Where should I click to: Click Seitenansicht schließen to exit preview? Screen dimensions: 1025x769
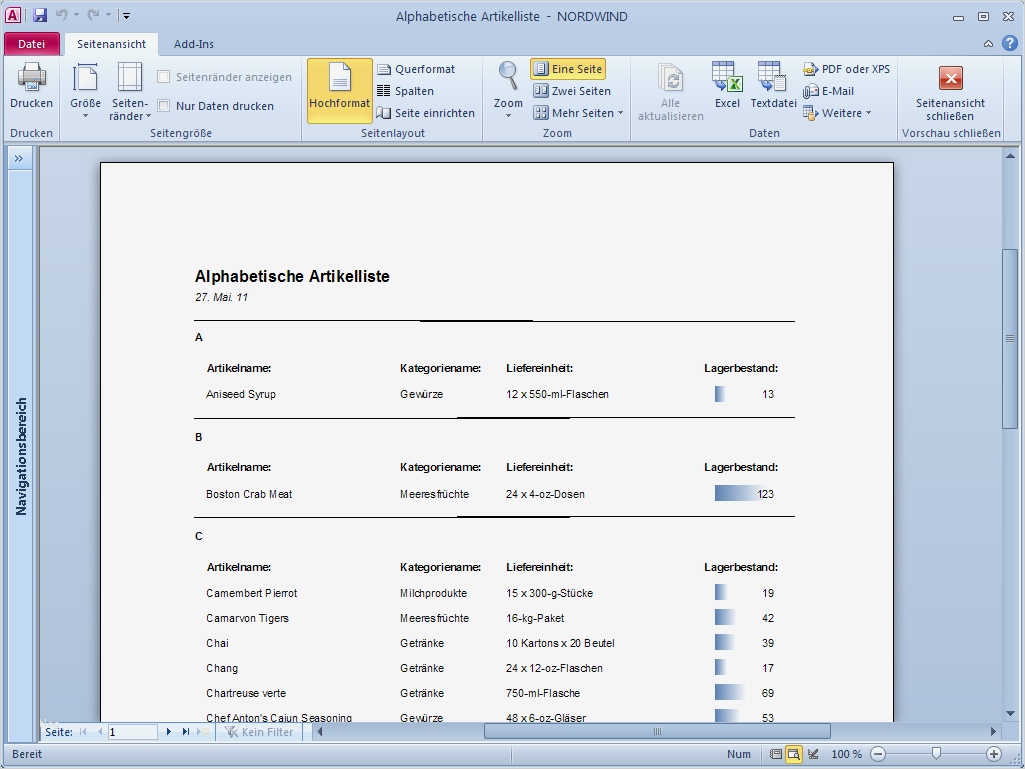(948, 90)
